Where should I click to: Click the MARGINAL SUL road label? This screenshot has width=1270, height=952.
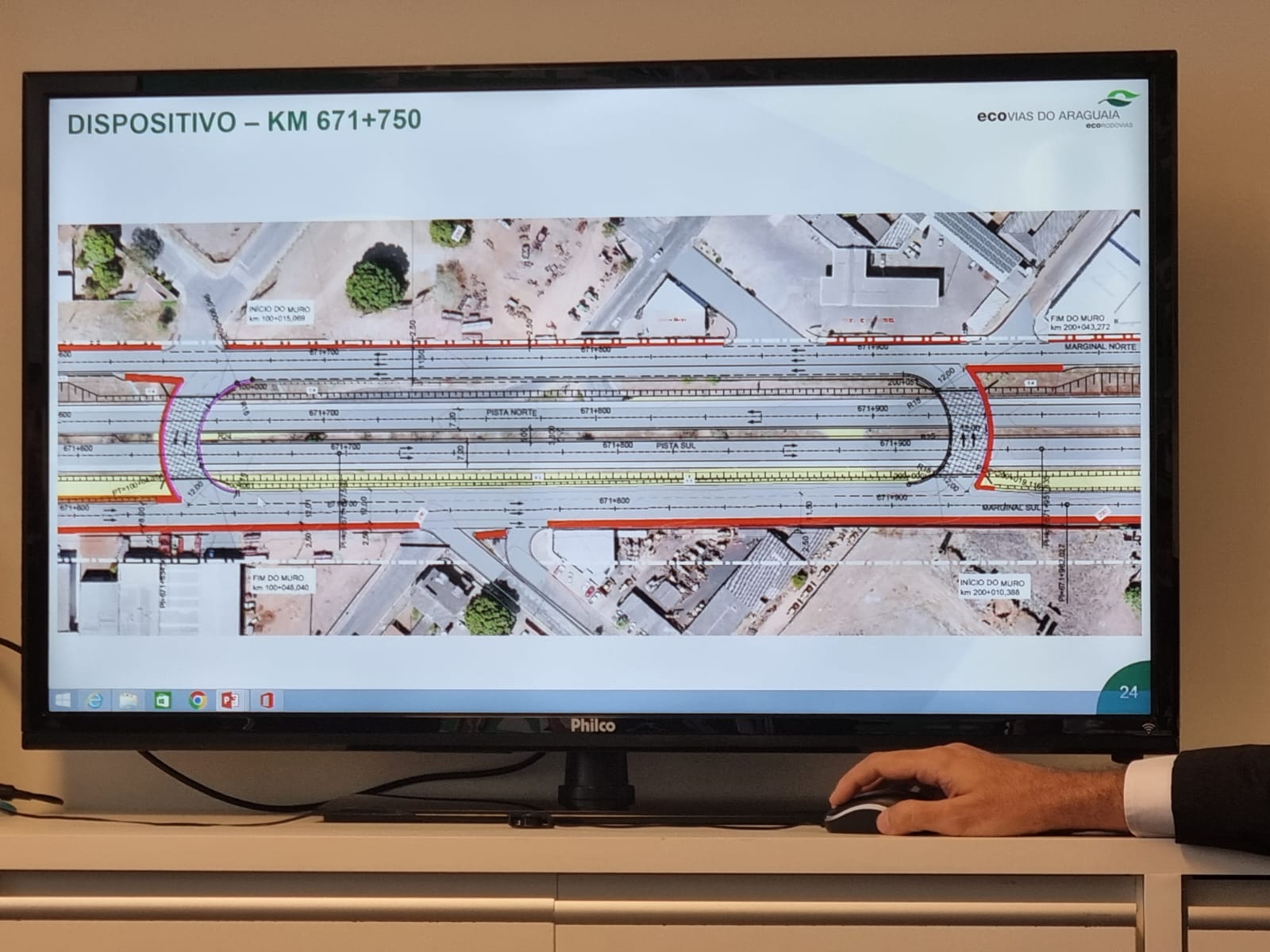coord(1011,506)
